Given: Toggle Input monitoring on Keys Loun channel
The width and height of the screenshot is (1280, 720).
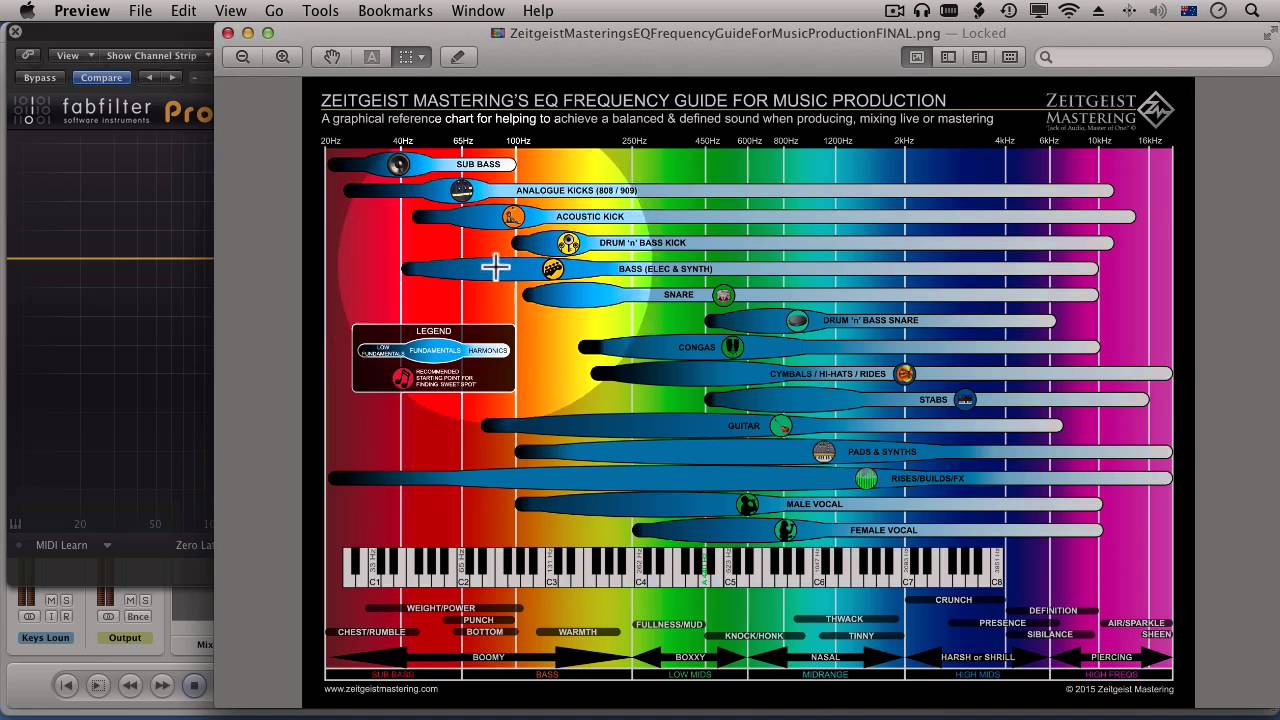Looking at the screenshot, I should [50, 616].
